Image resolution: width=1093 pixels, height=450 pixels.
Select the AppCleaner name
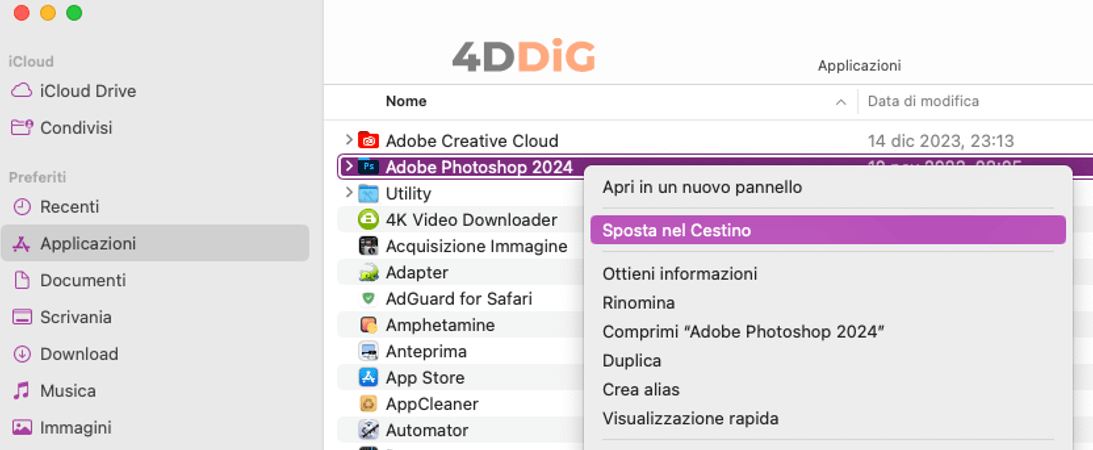point(431,404)
